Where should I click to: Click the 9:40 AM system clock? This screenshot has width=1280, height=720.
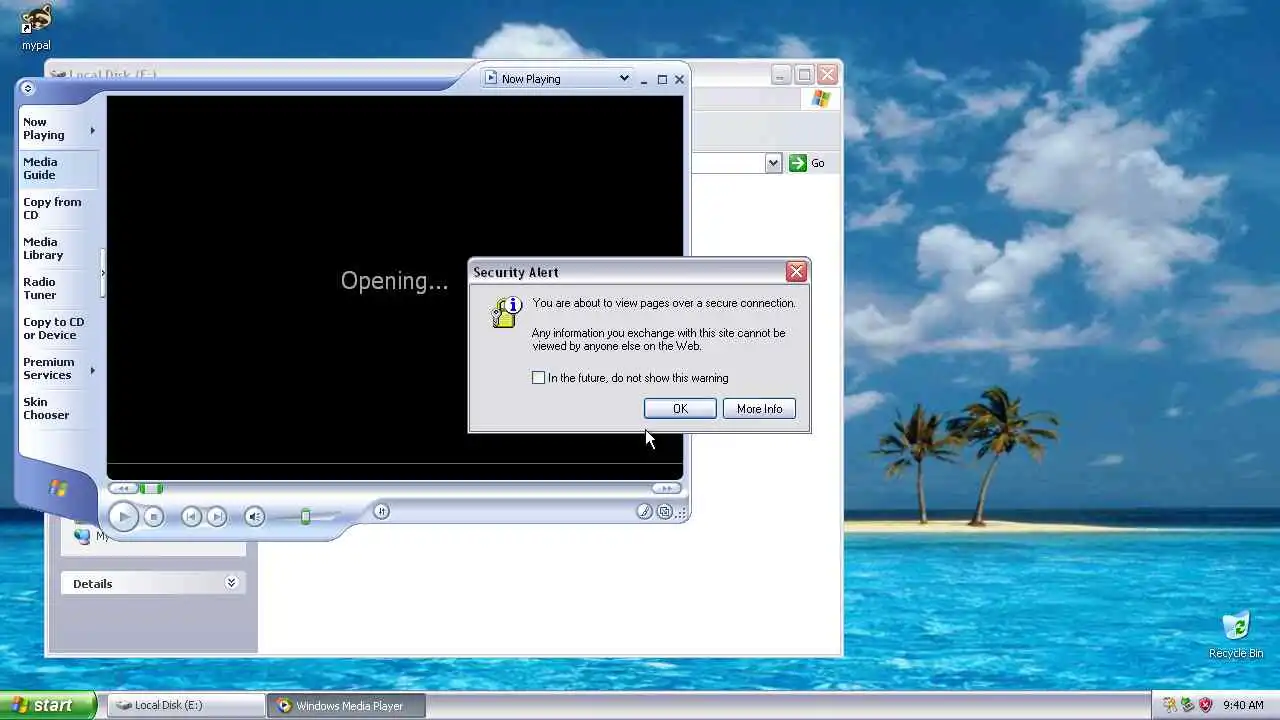[1243, 705]
